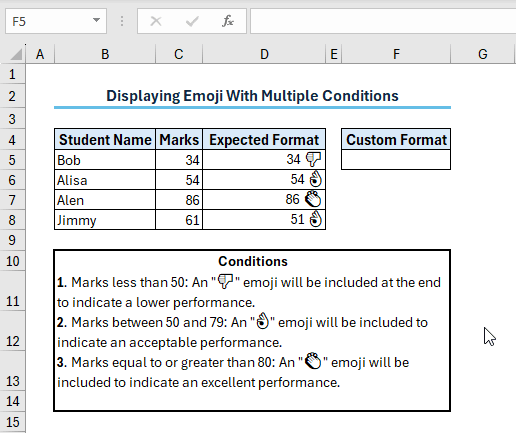Select row 7 header
The image size is (516, 433).
point(12,200)
